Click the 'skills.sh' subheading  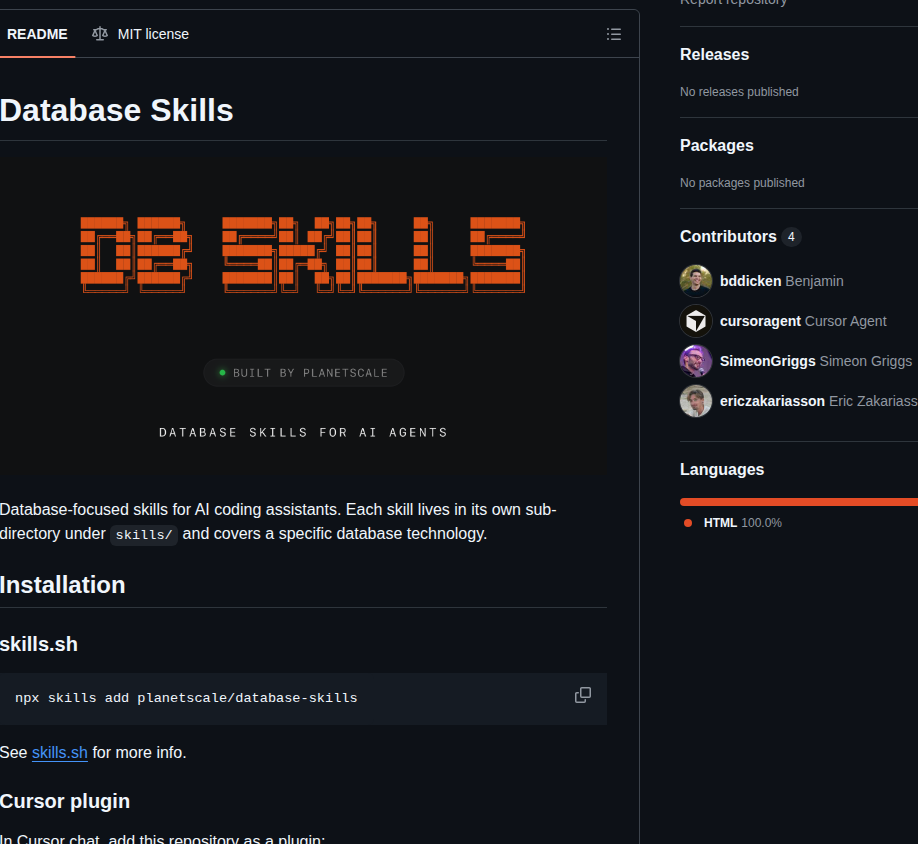39,644
